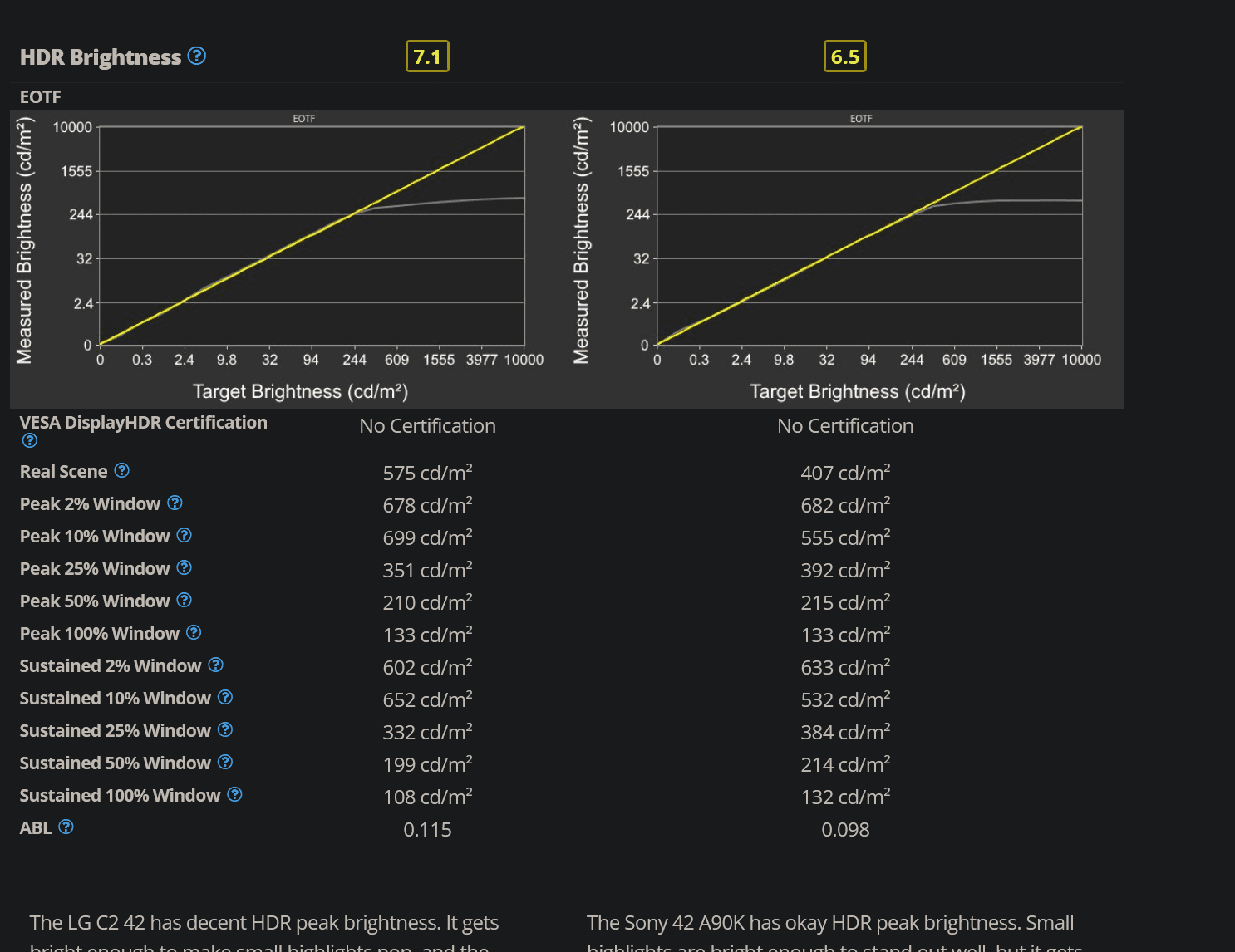This screenshot has width=1235, height=952.
Task: Open Peak 50% Window help icon
Action: coord(185,600)
